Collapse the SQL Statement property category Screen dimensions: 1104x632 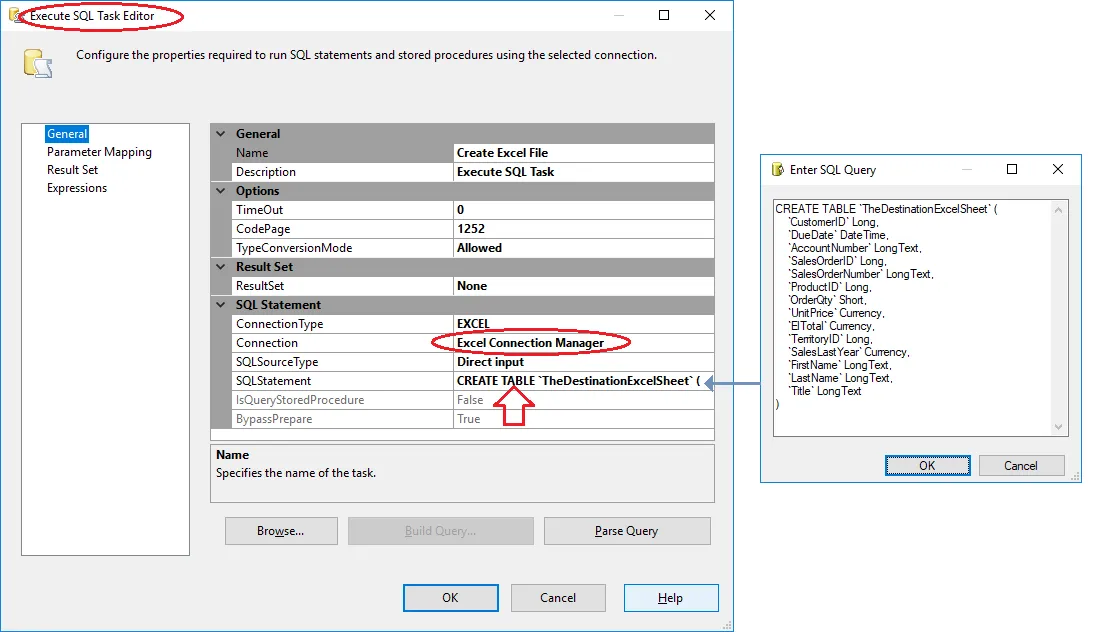[220, 305]
